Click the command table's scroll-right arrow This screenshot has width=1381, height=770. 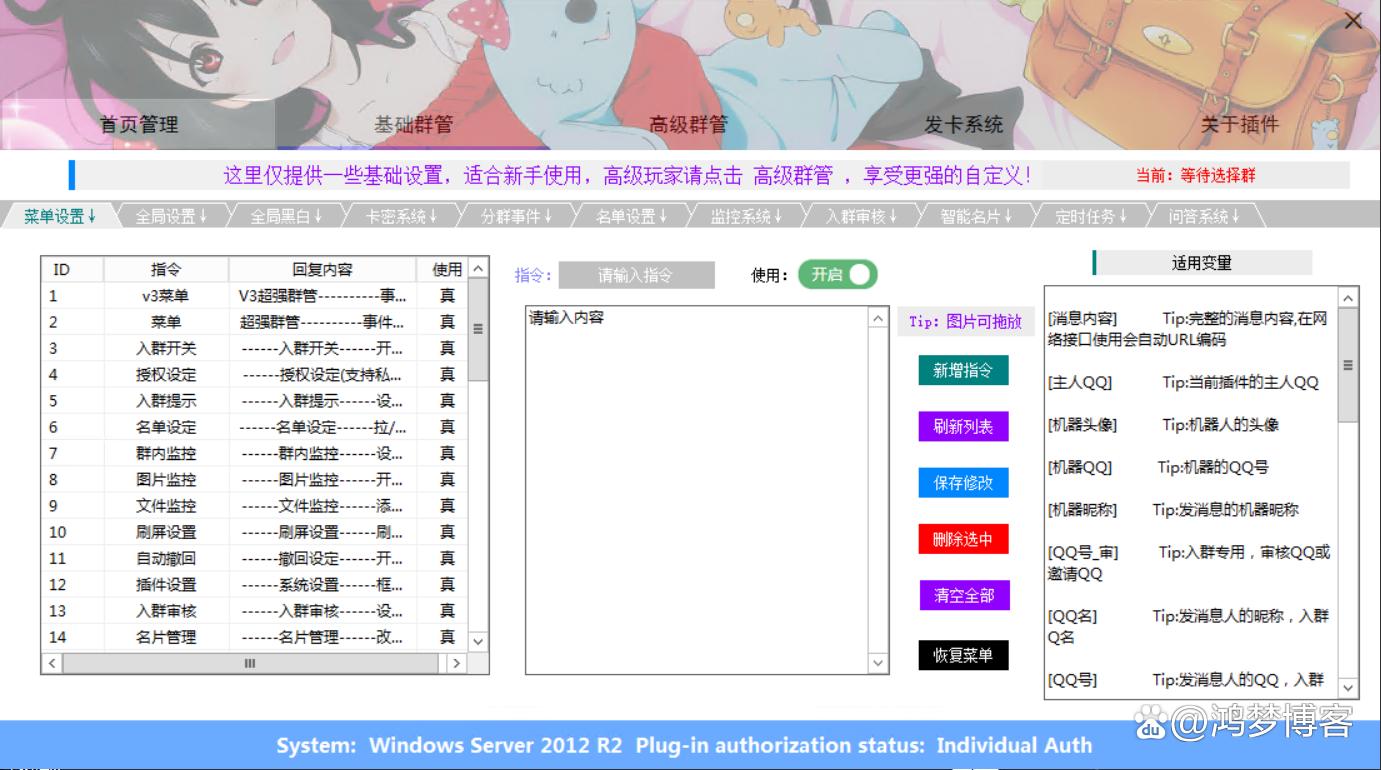click(456, 662)
